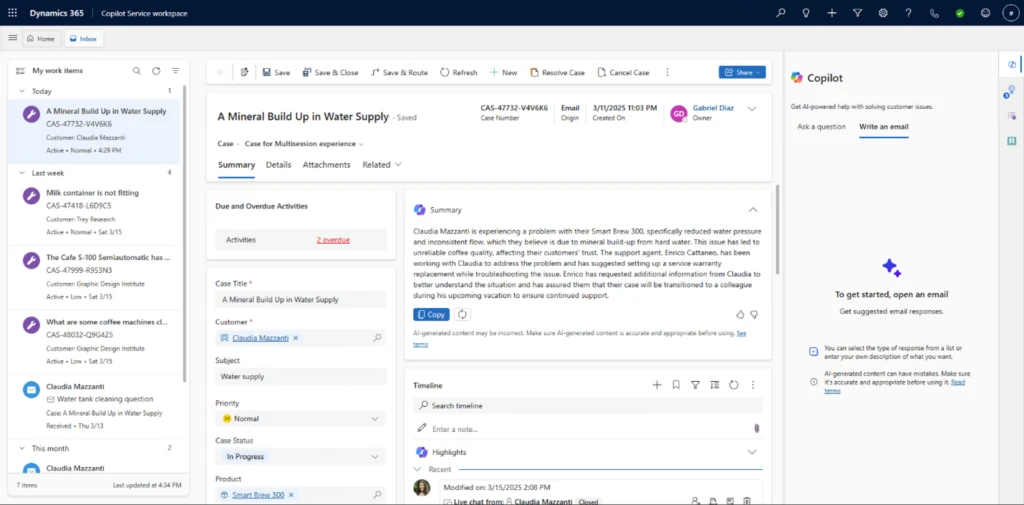Add a new timeline record with plus icon
This screenshot has width=1024, height=505.
coord(657,385)
